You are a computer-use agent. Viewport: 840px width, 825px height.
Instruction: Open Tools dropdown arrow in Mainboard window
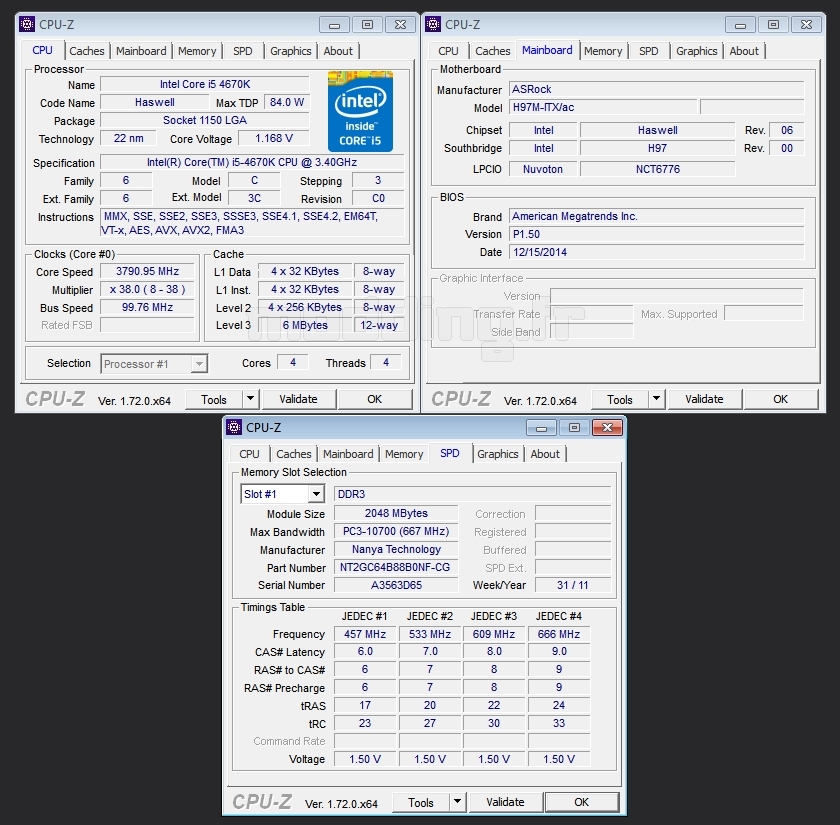[656, 399]
